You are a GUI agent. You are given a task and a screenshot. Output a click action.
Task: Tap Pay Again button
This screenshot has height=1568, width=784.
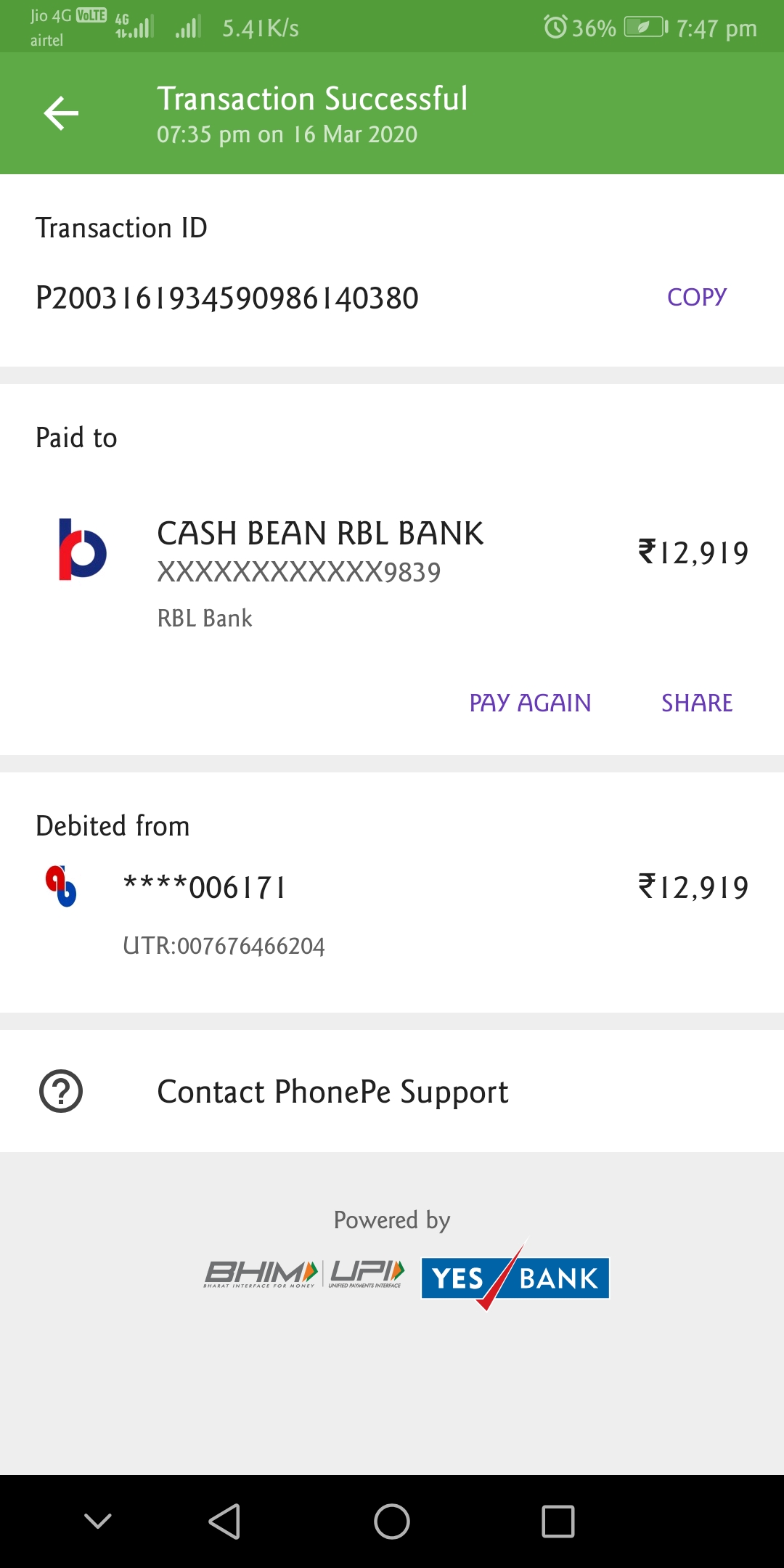click(x=530, y=703)
